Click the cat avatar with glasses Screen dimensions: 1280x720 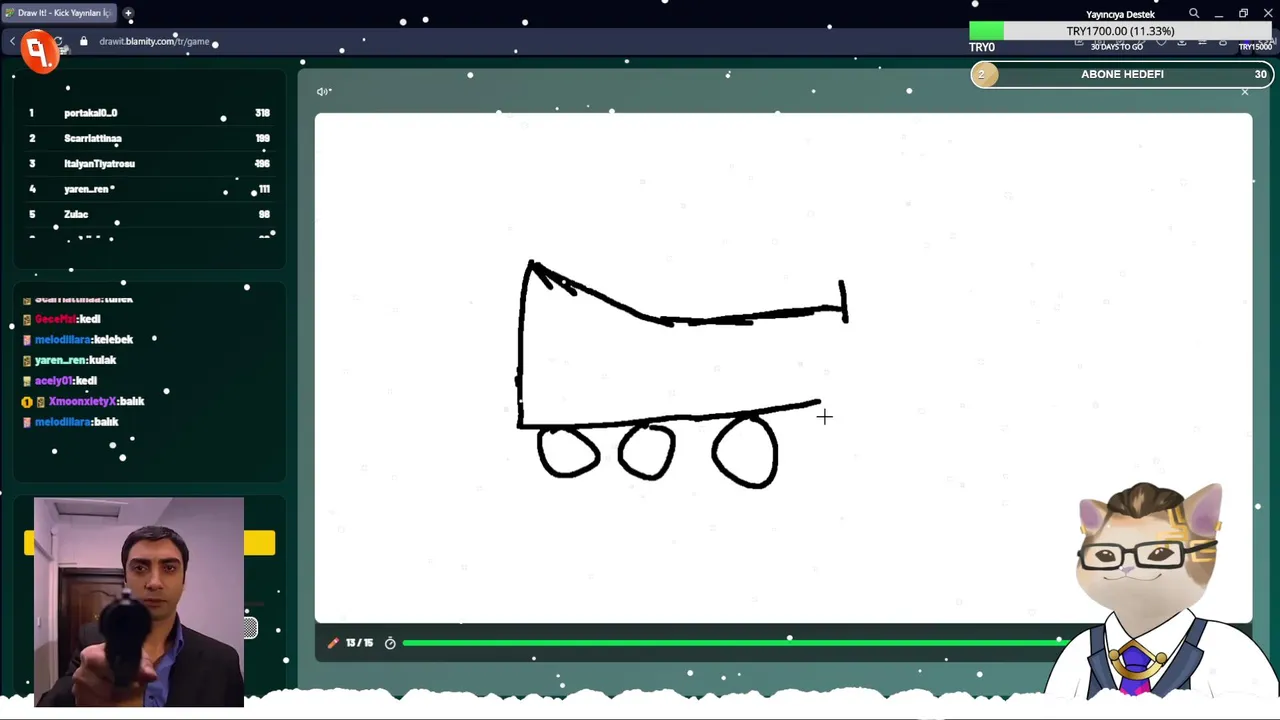pos(1150,588)
